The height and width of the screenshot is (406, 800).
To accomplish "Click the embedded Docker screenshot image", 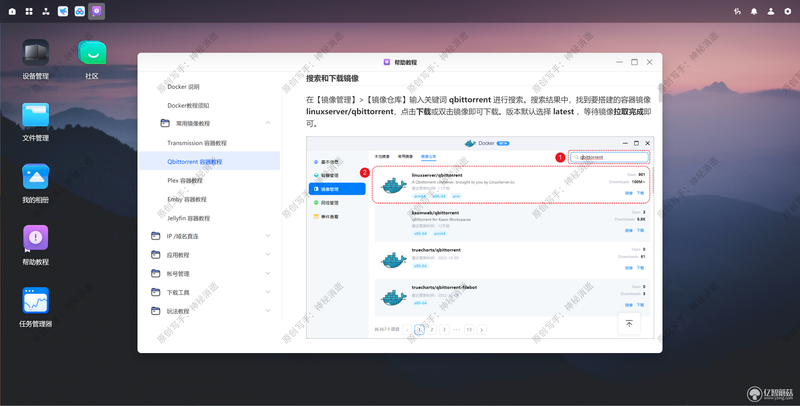I will point(480,237).
